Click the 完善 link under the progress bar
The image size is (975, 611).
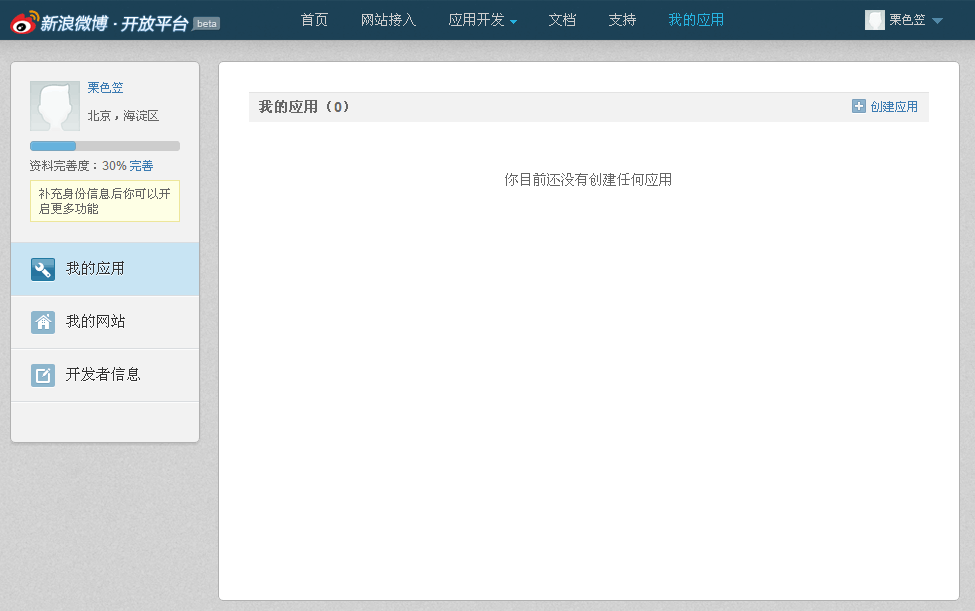(141, 166)
